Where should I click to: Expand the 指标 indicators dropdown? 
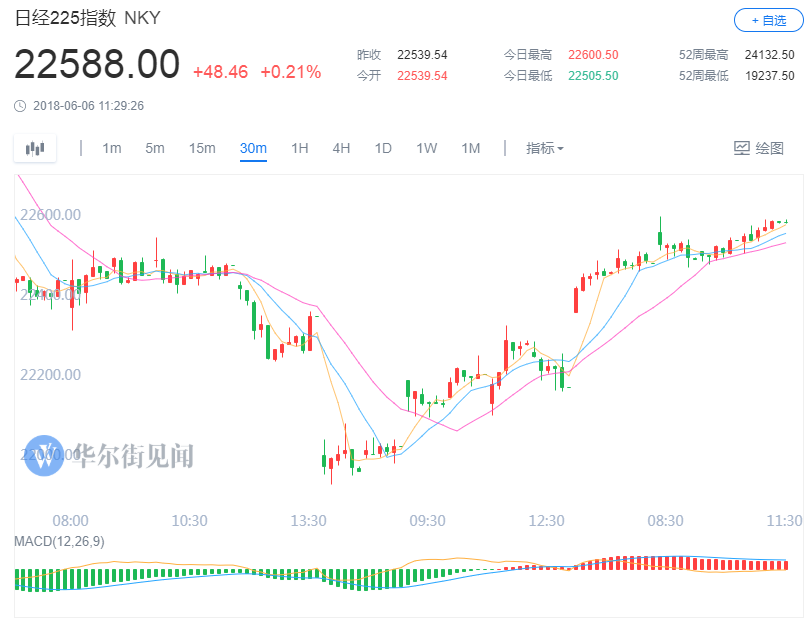pos(545,148)
